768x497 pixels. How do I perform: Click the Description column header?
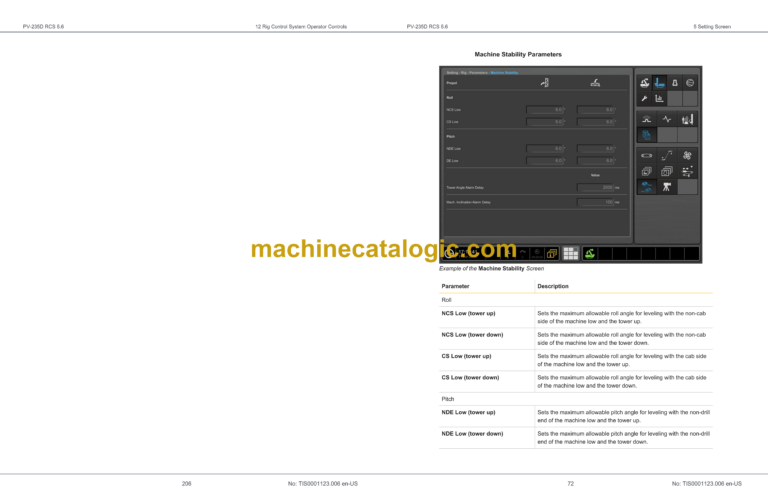552,286
